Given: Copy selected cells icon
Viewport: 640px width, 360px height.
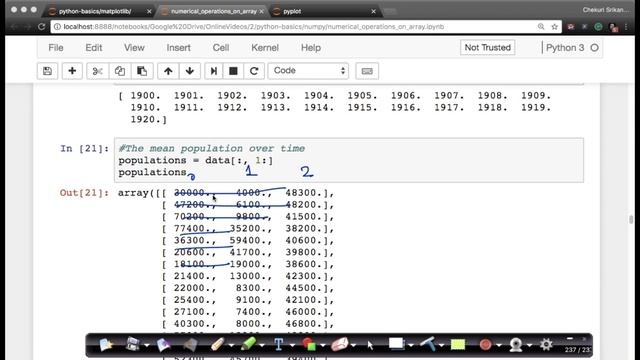Looking at the screenshot, I should coord(120,71).
